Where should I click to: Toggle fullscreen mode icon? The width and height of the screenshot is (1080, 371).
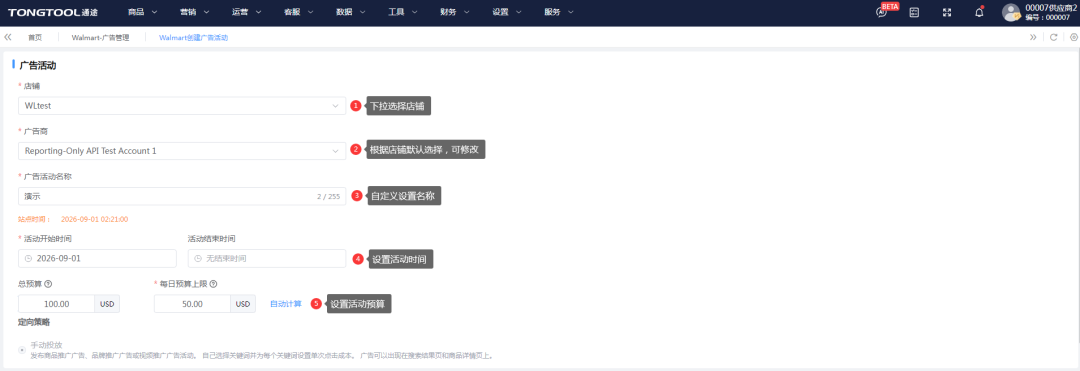point(947,12)
